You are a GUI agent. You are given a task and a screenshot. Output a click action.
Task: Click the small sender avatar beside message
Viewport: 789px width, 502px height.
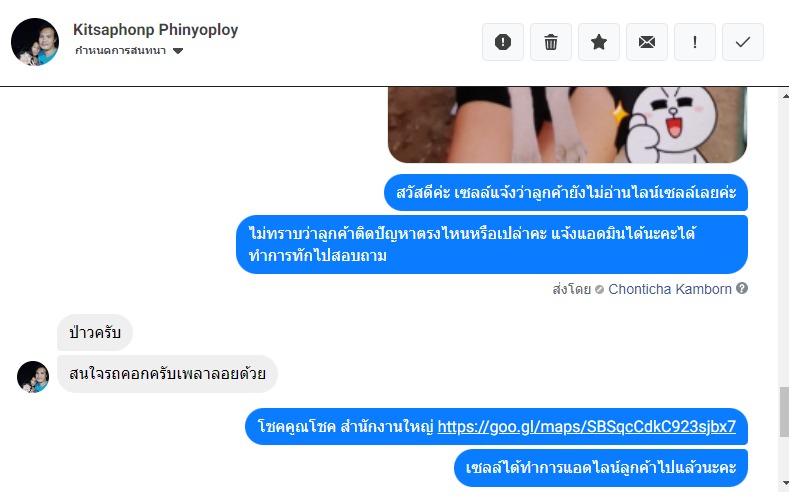(x=33, y=377)
